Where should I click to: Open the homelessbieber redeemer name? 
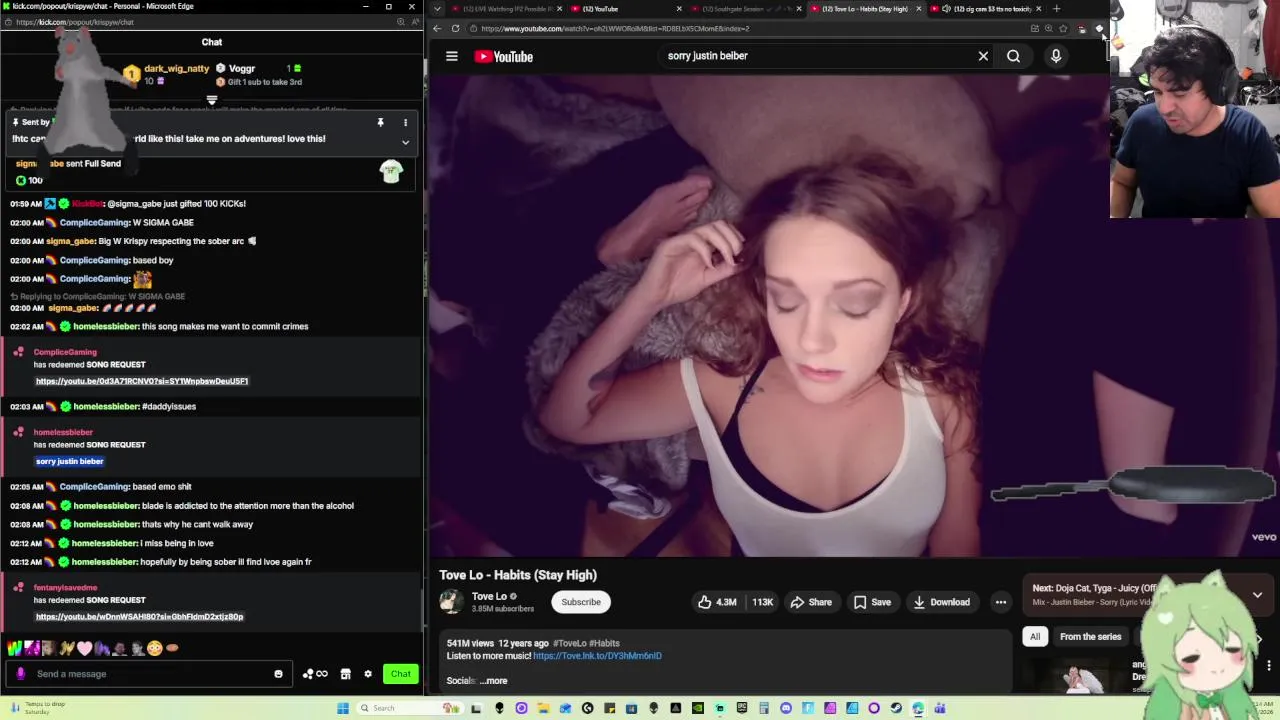pos(63,432)
